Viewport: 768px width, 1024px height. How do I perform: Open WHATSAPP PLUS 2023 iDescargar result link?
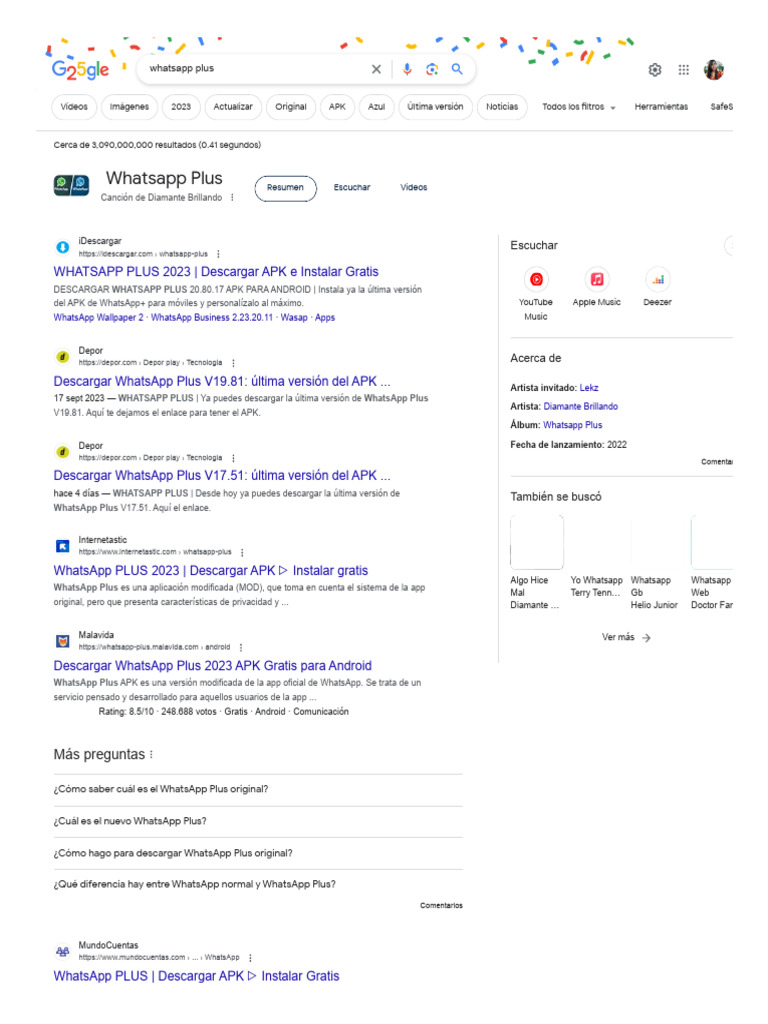(216, 272)
